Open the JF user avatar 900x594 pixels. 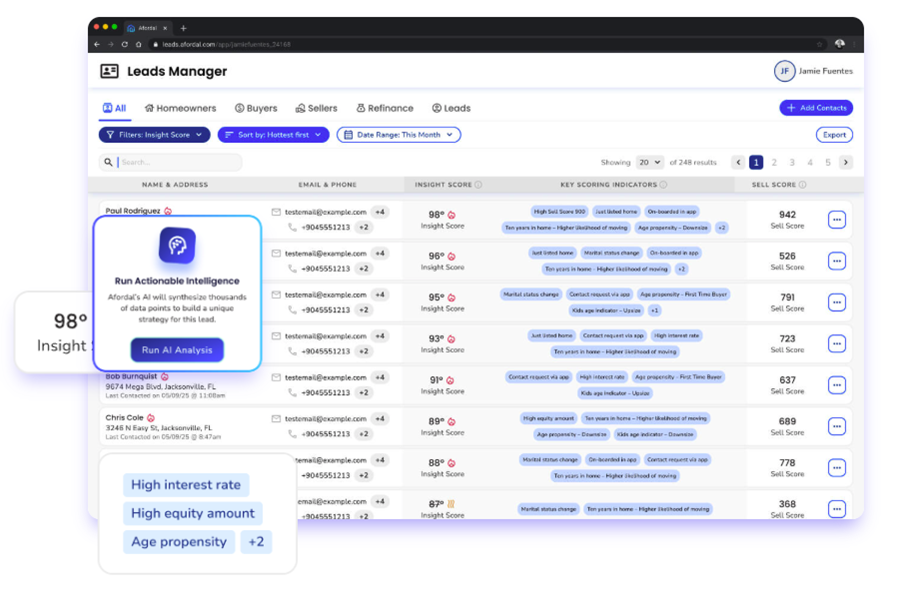784,71
